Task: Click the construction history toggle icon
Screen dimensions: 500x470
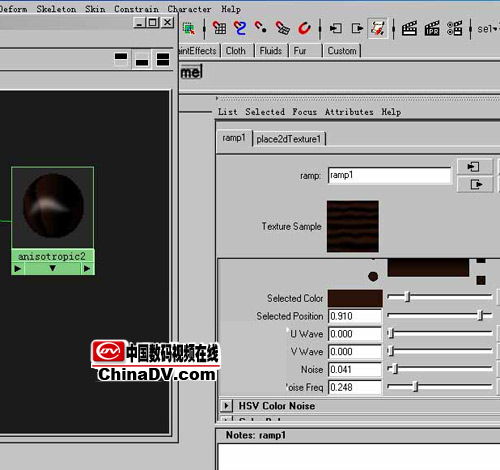Action: coord(378,28)
